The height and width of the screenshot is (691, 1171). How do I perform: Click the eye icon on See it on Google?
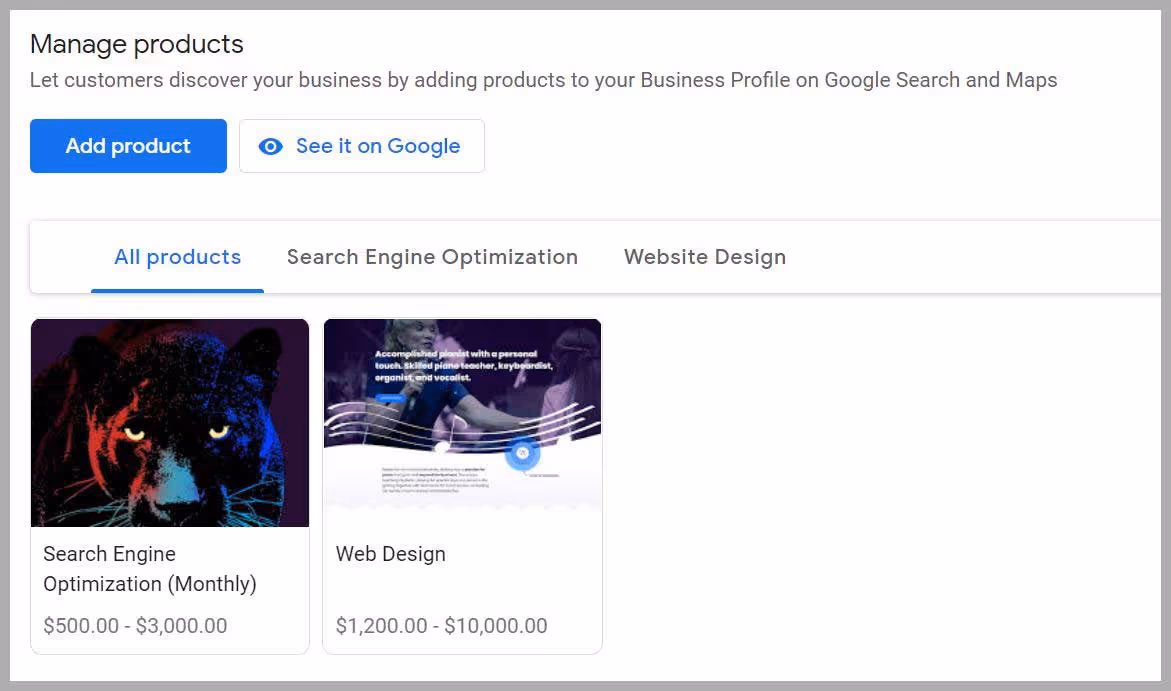[270, 146]
